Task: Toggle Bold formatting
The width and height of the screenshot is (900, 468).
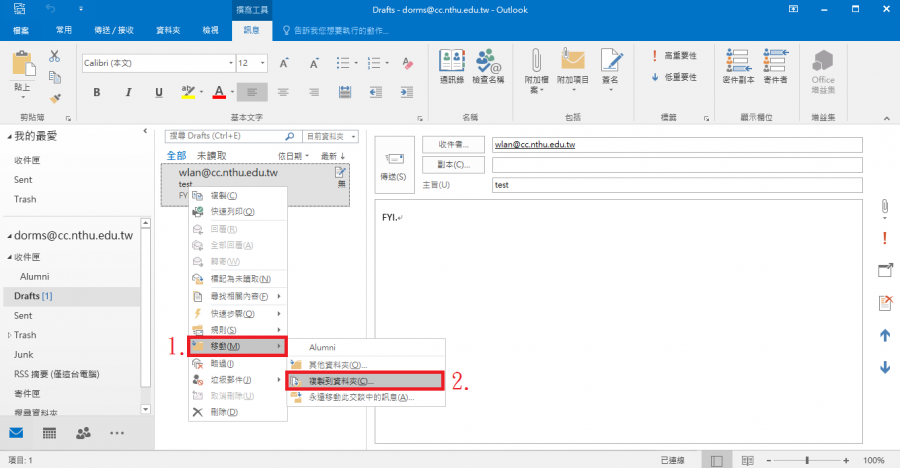Action: coord(97,92)
